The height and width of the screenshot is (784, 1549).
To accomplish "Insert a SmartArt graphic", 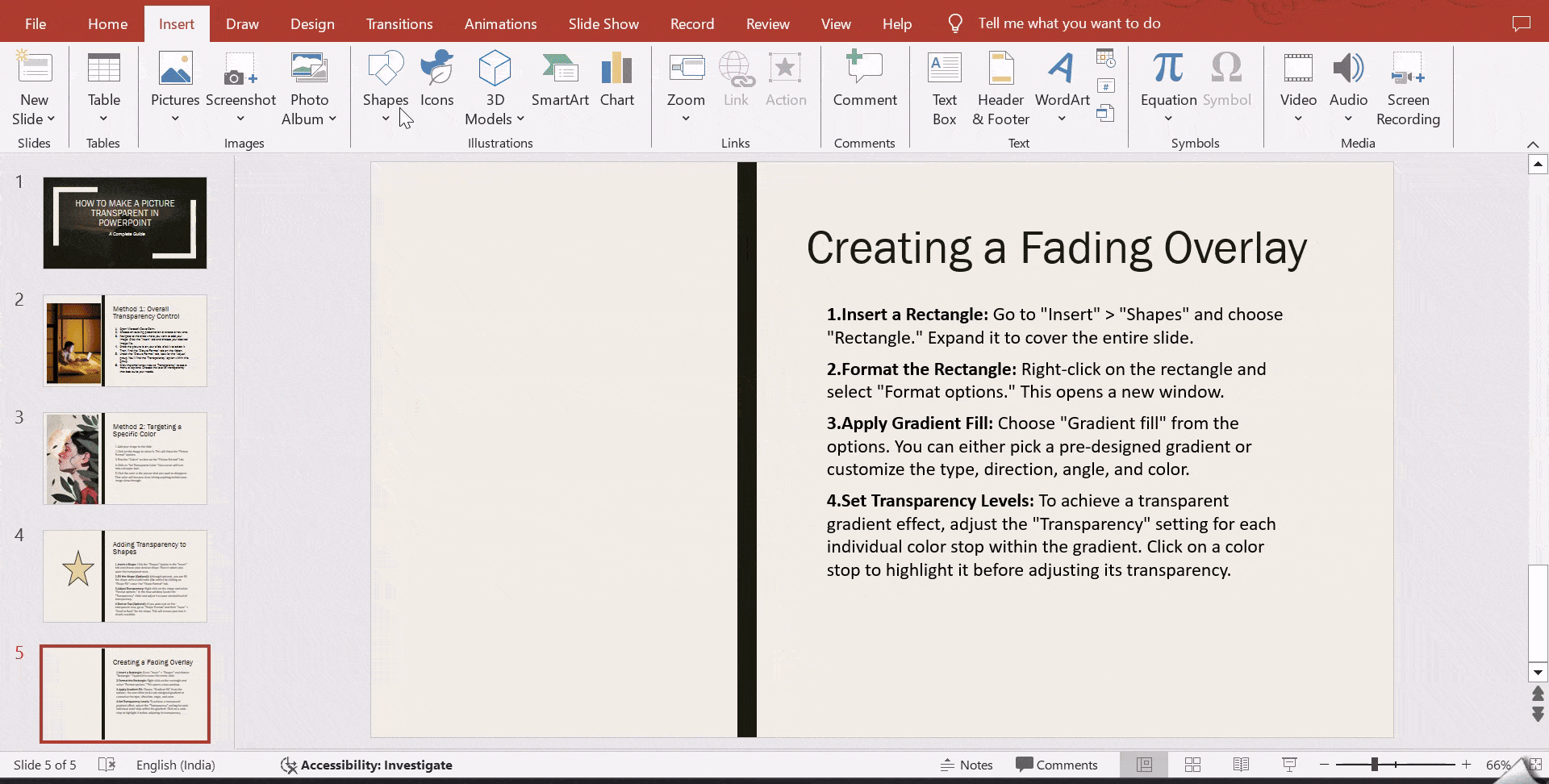I will pos(560,79).
